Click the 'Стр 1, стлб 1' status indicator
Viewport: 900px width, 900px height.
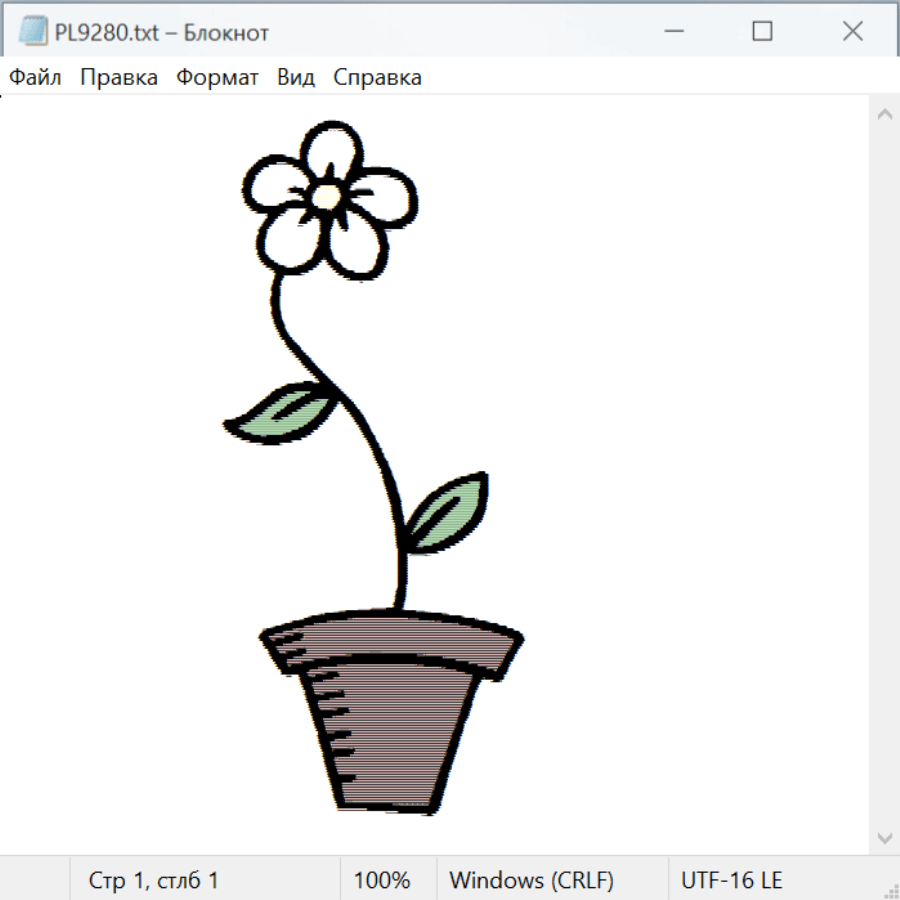click(154, 880)
